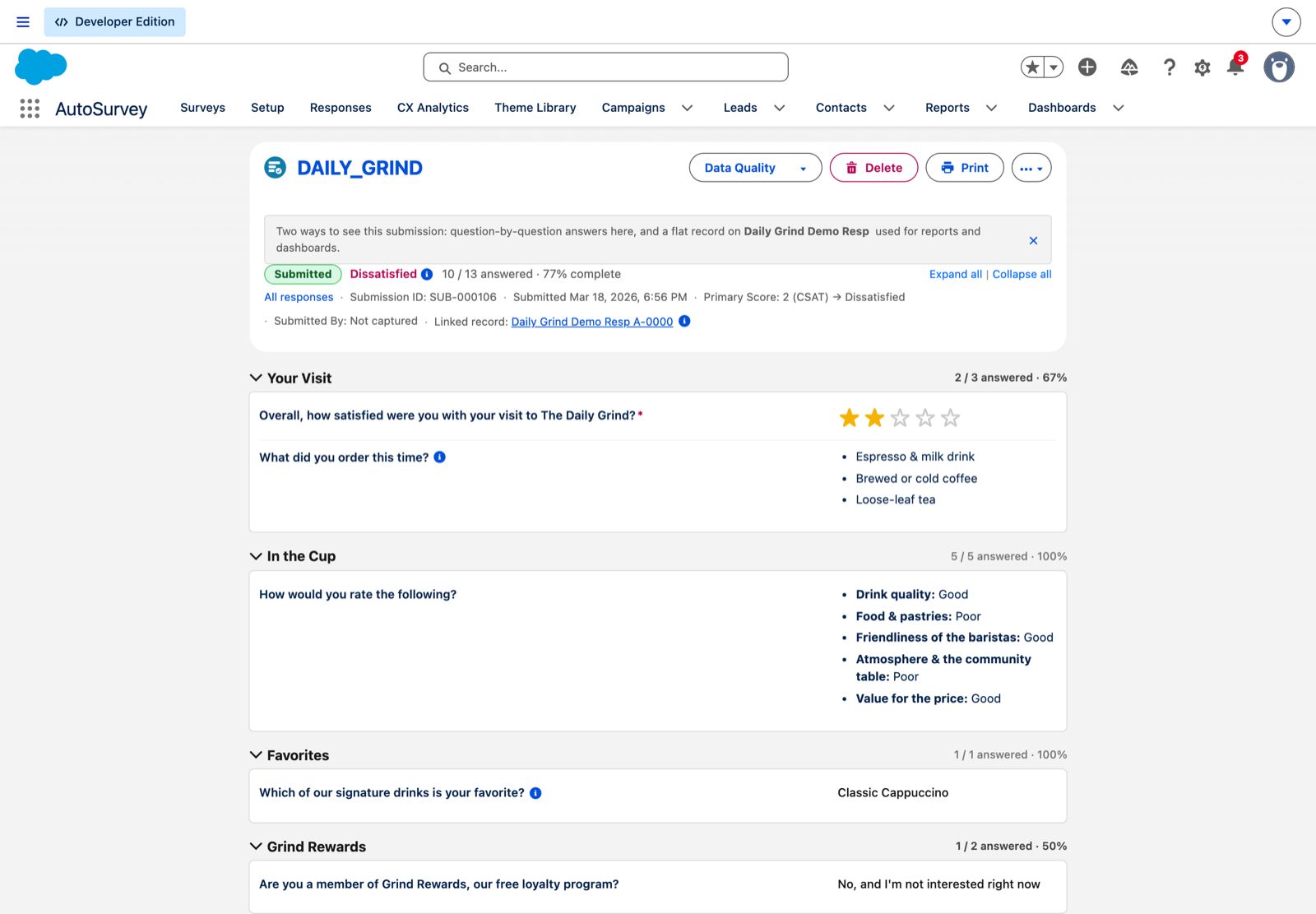Click the DAILY_GRIND title

click(359, 168)
